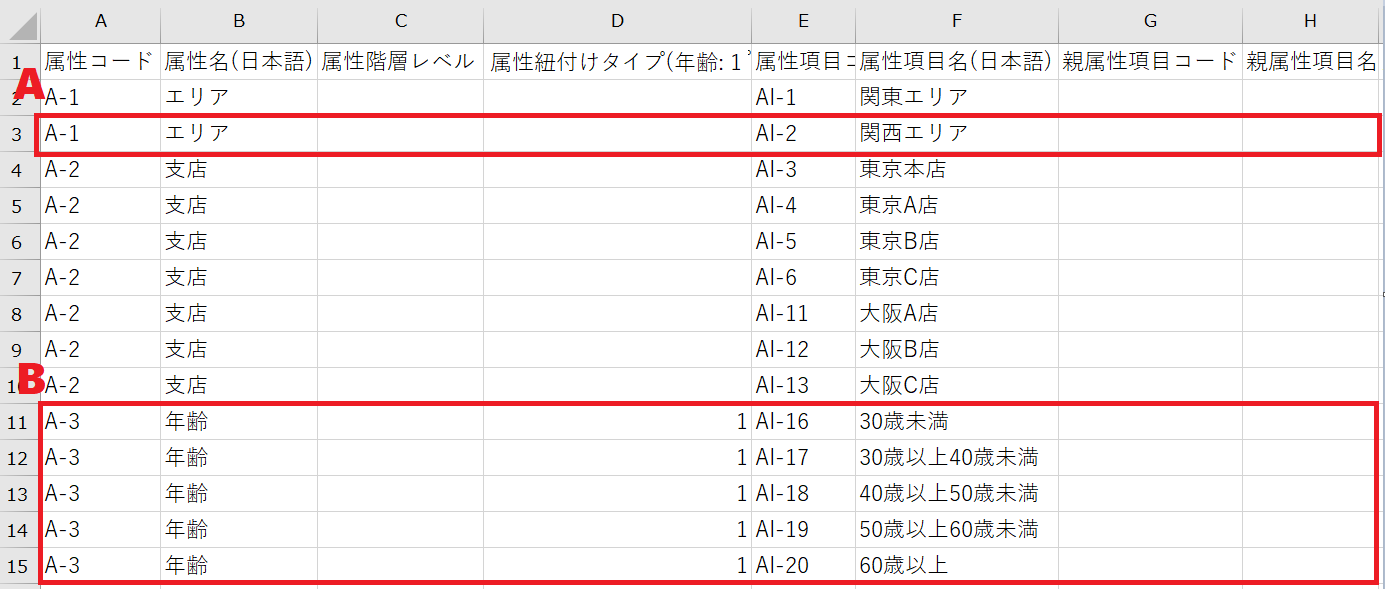Select the column H header
This screenshot has height=589, width=1385.
(x=1312, y=21)
